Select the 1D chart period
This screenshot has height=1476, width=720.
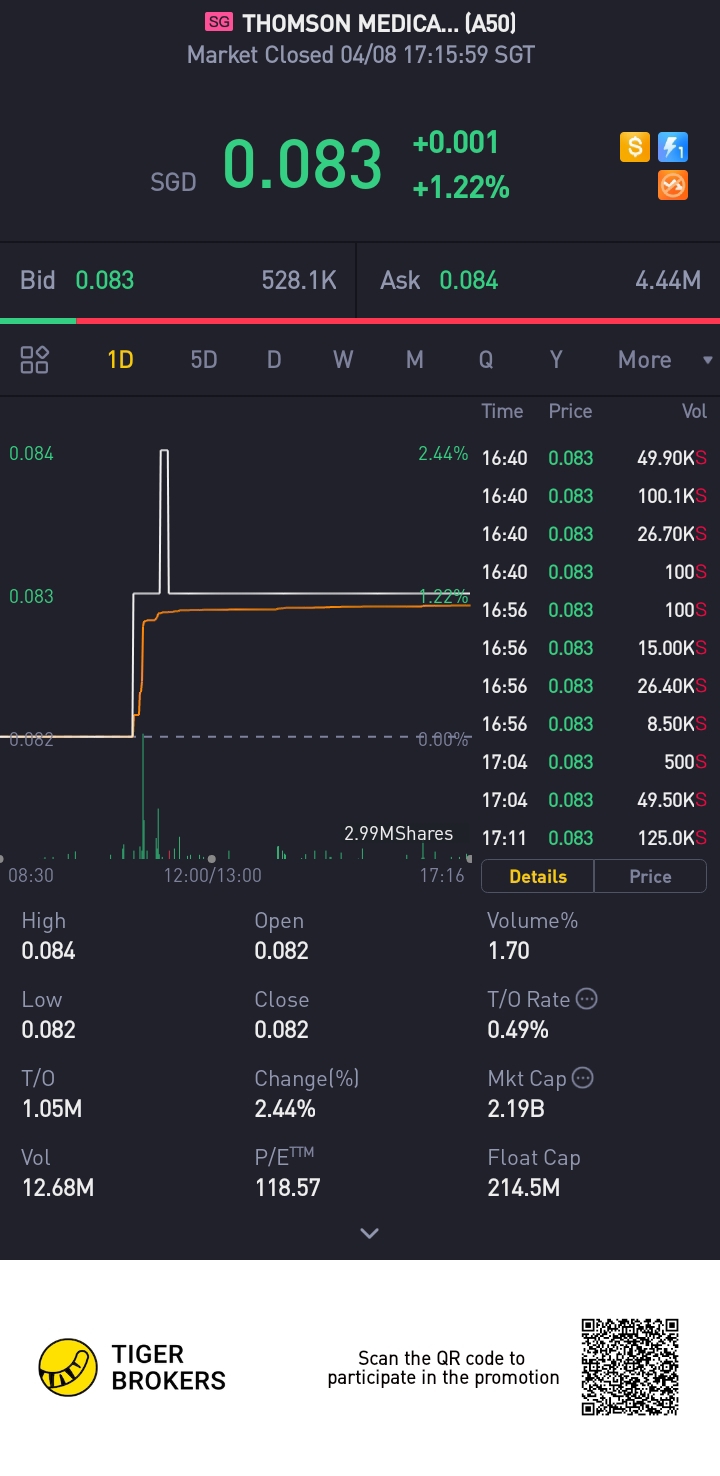point(120,360)
